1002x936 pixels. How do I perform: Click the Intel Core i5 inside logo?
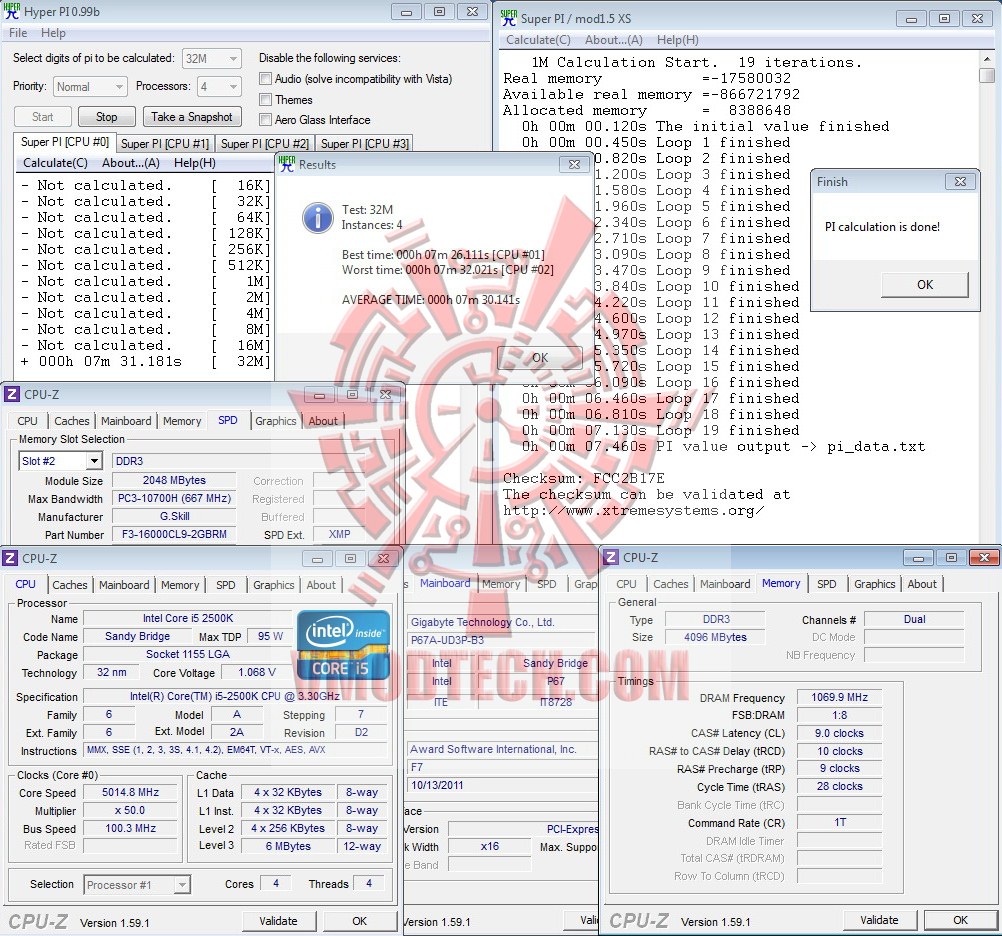click(x=343, y=645)
